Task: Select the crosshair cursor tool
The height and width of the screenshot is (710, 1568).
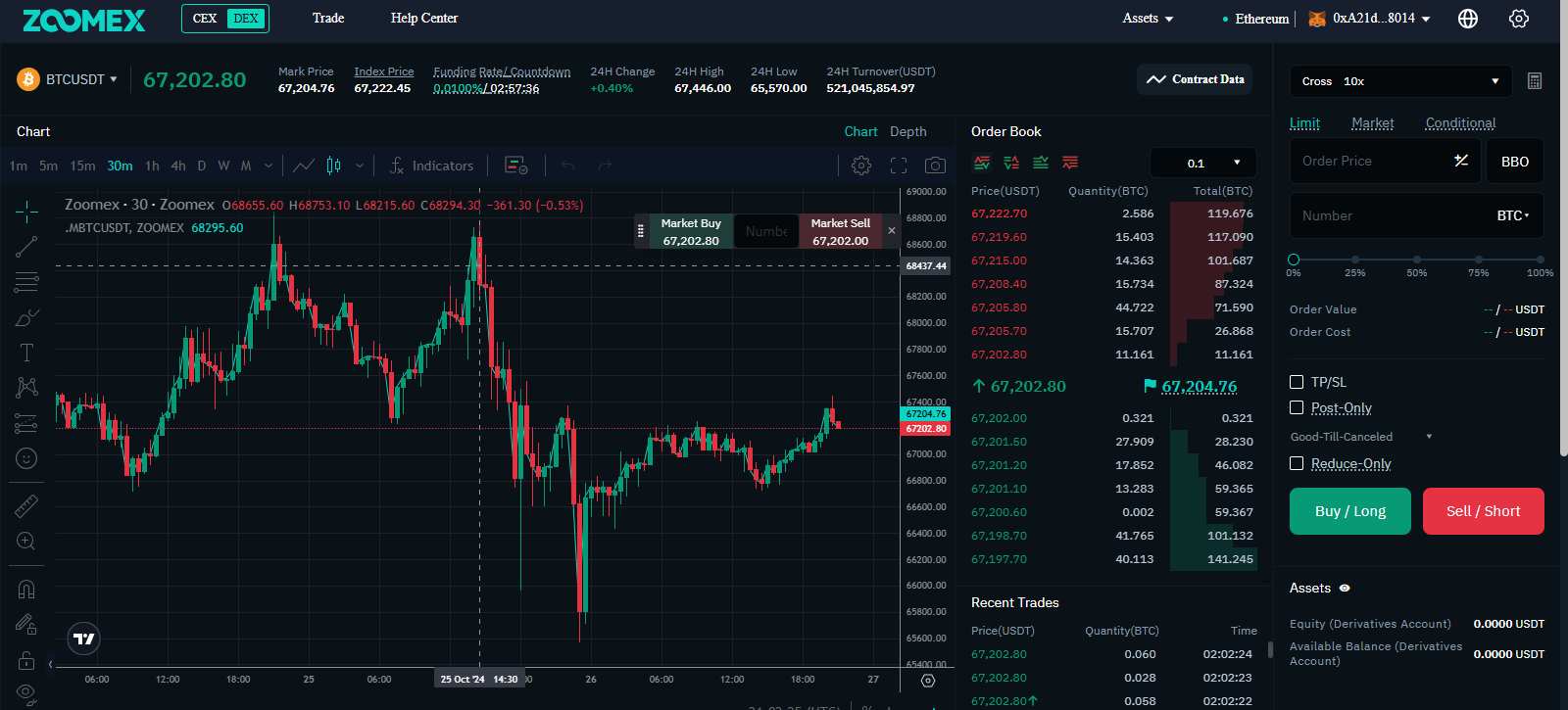Action: coord(26,211)
